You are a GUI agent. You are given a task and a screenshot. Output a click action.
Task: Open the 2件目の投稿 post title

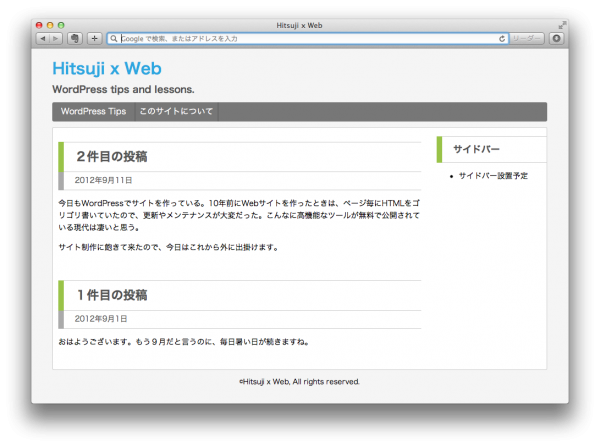coord(111,157)
